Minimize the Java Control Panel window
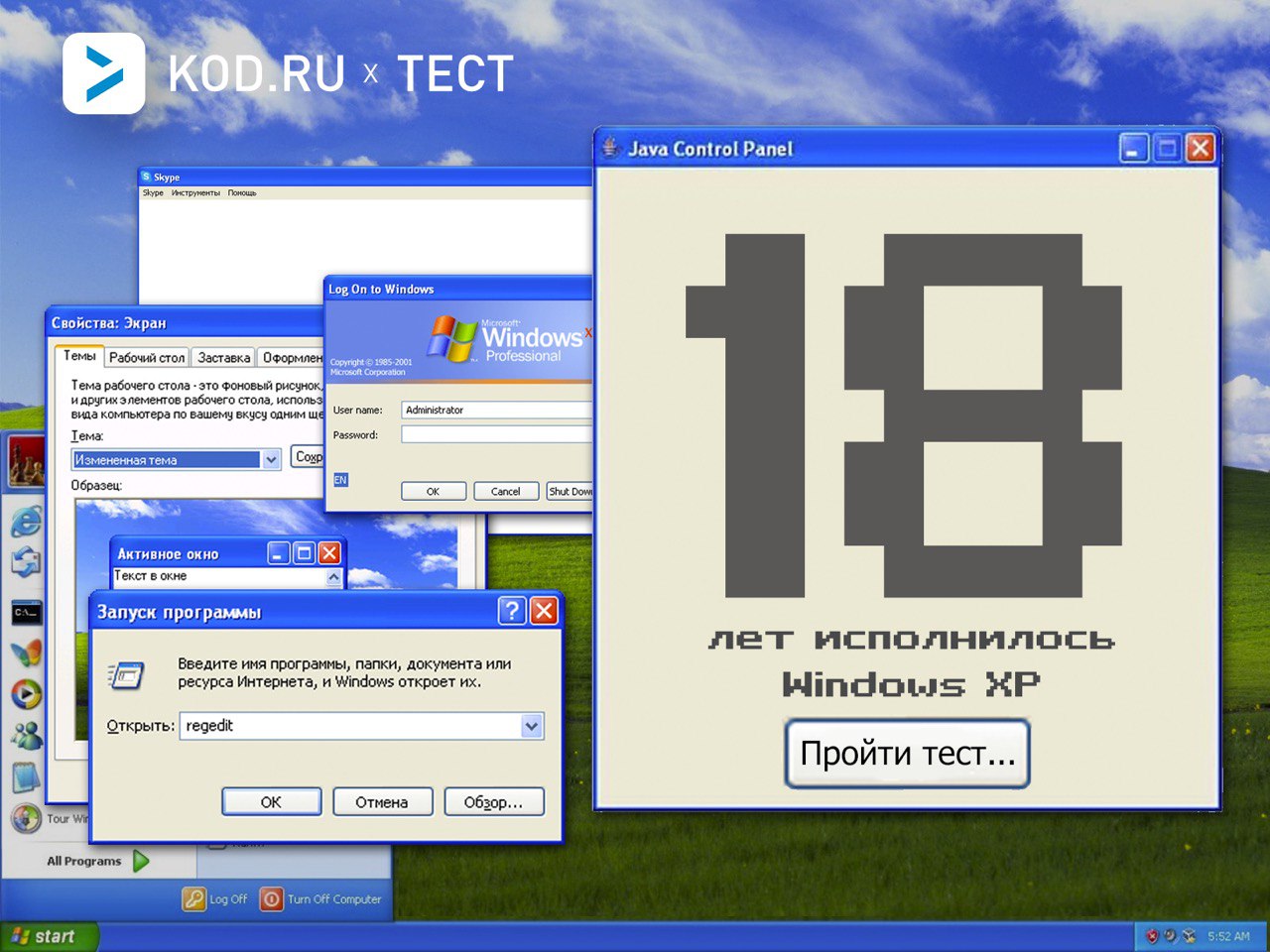1270x952 pixels. point(1134,149)
